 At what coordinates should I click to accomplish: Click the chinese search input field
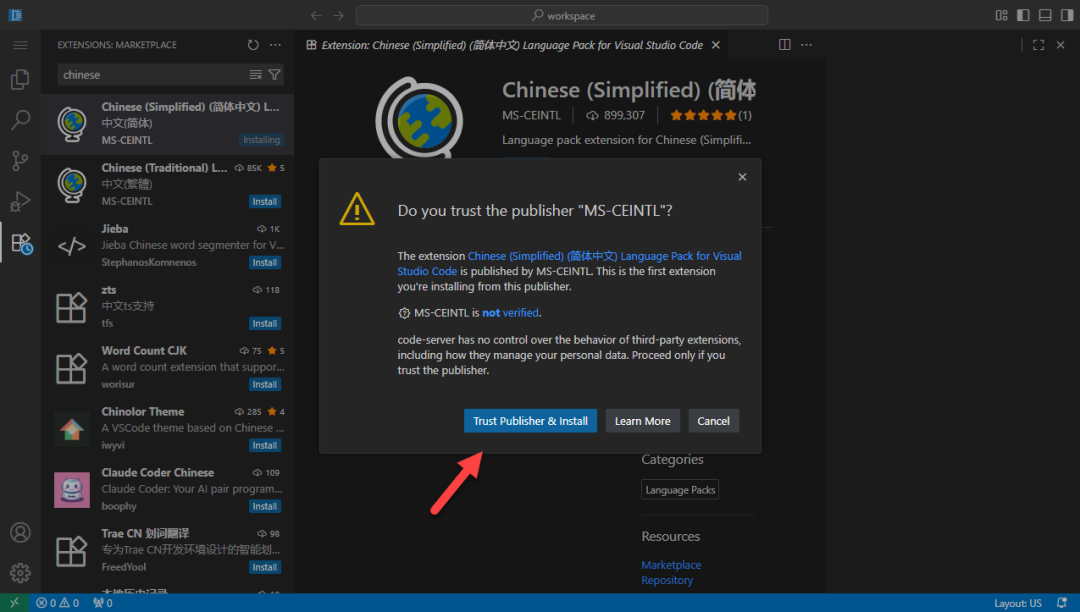[150, 75]
